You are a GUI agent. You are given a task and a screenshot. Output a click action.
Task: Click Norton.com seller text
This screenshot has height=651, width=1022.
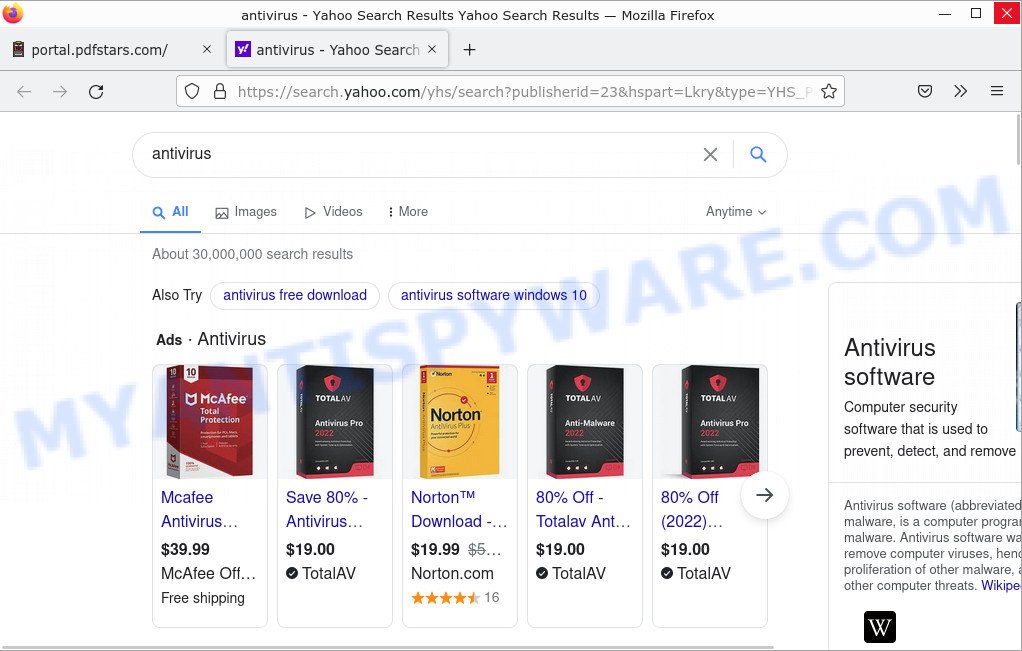click(x=452, y=573)
